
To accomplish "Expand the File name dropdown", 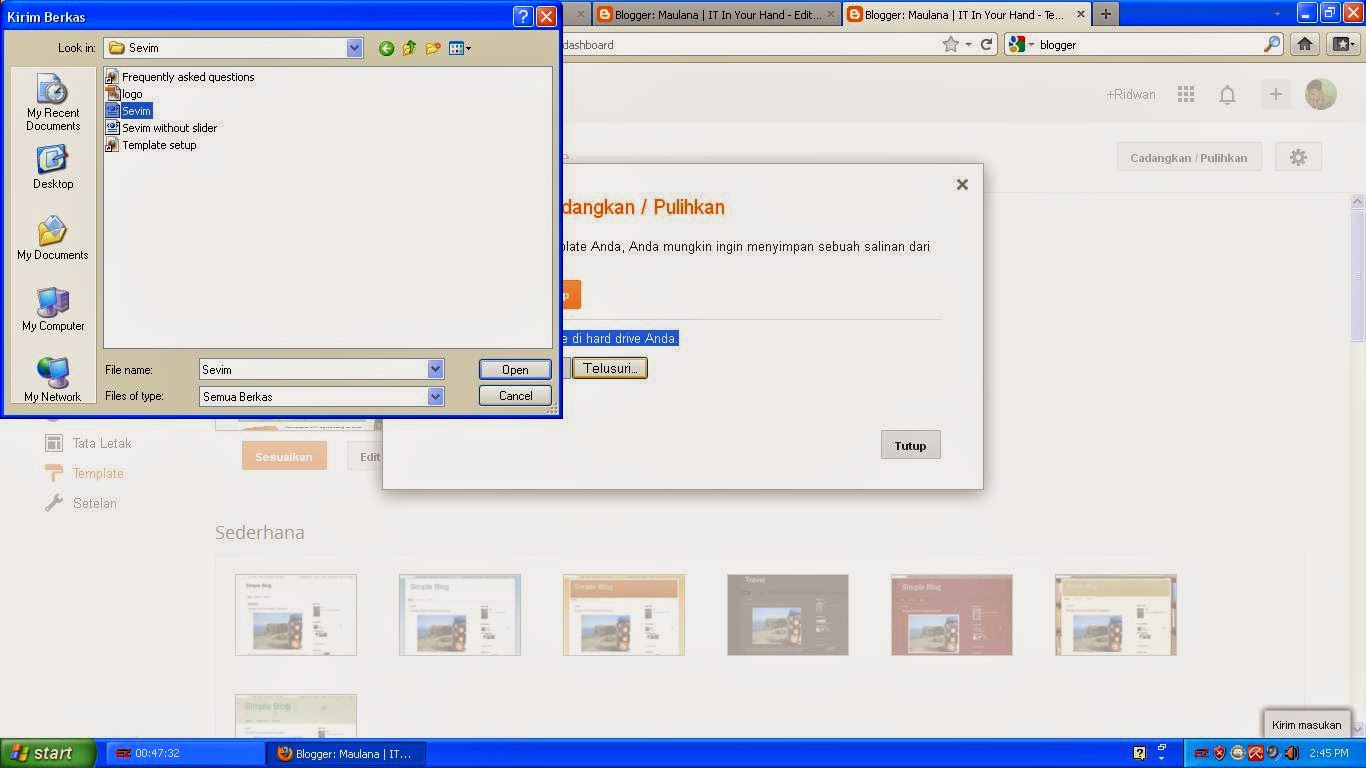I will 435,369.
